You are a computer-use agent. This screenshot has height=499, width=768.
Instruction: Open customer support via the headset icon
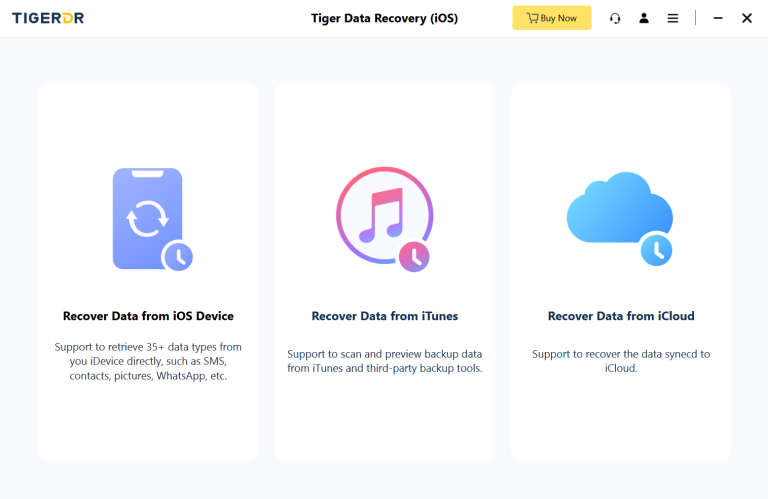(x=615, y=18)
